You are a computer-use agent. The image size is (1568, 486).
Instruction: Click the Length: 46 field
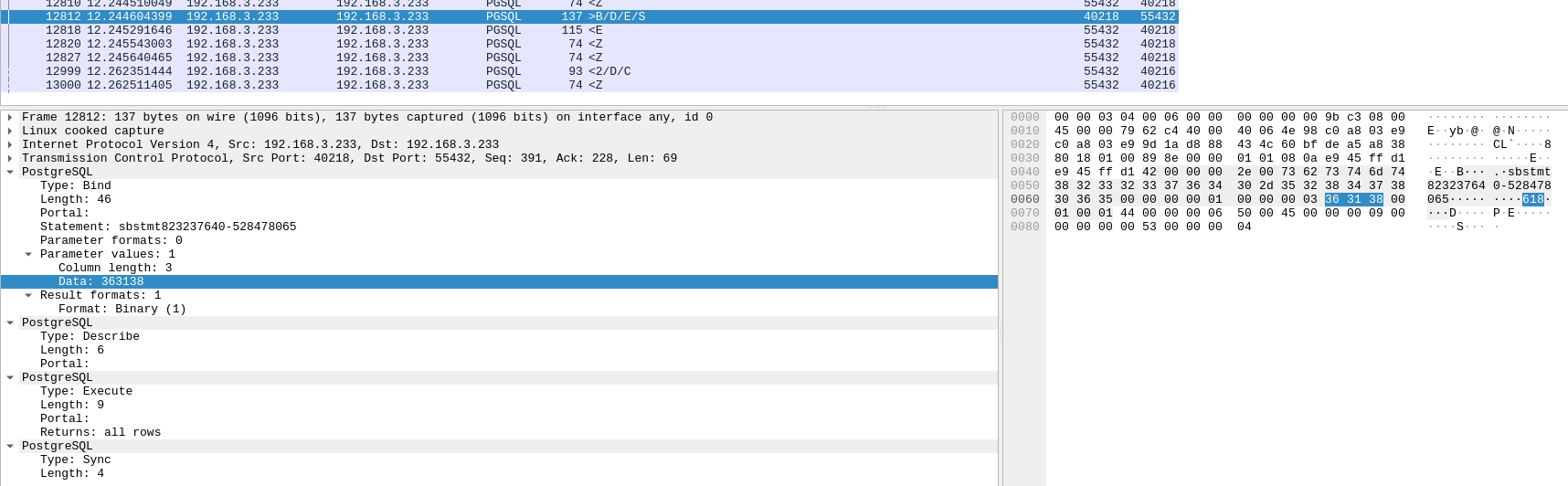pos(76,199)
